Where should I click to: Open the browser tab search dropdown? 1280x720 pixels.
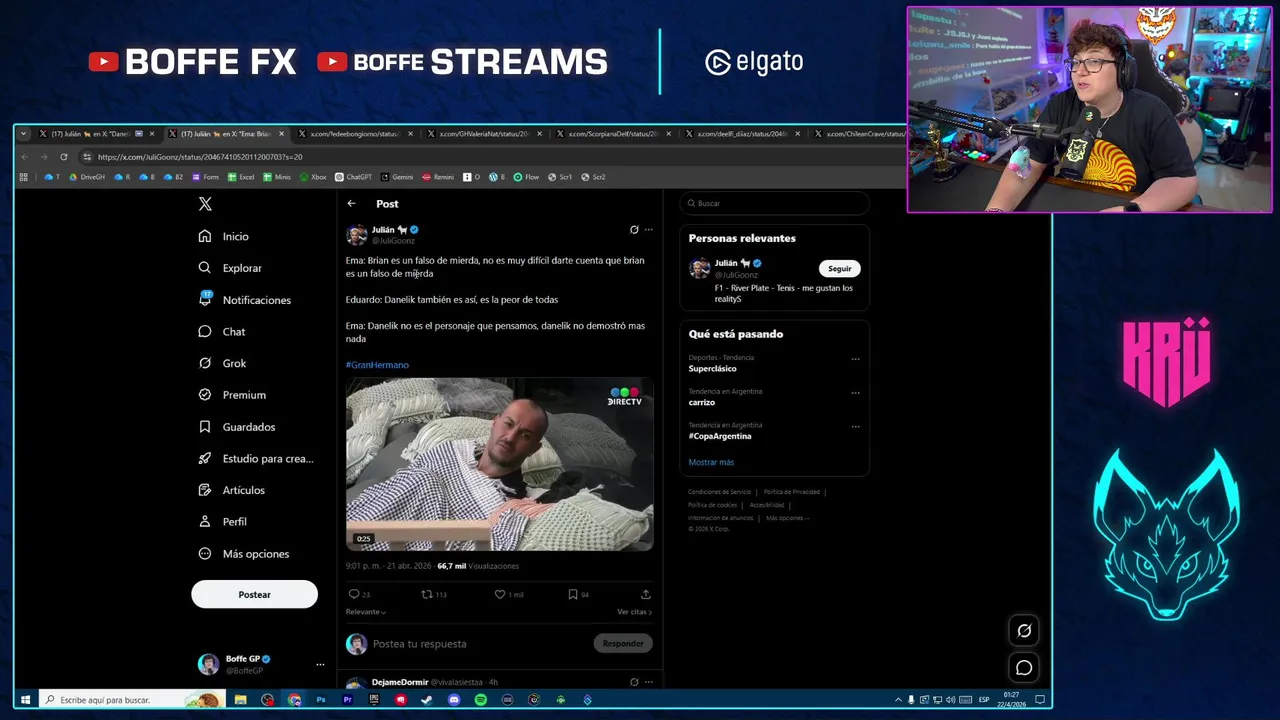pyautogui.click(x=23, y=134)
